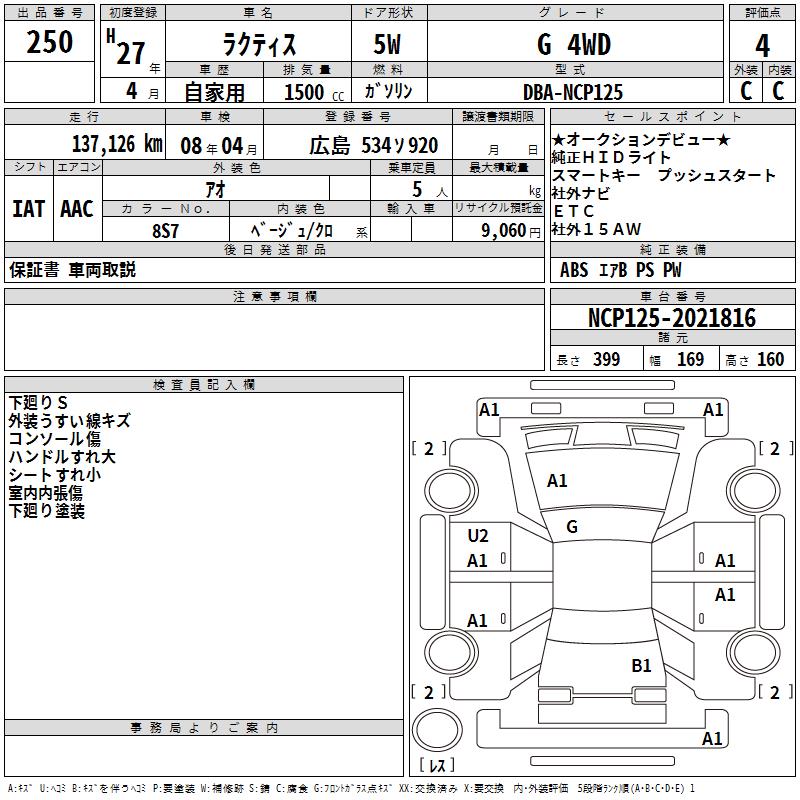Select the air conditioner value AAC
The width and height of the screenshot is (800, 800).
coord(77,209)
